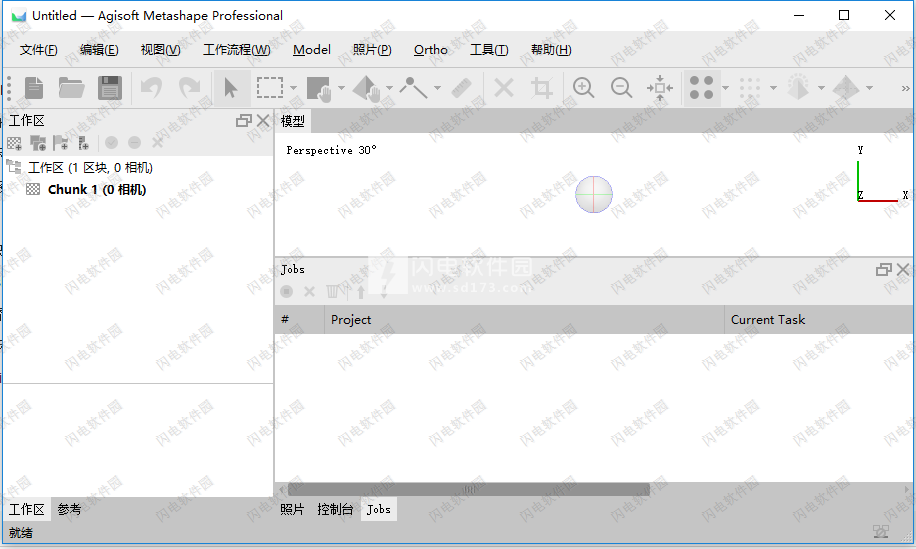
Task: Open the Model menu
Action: pos(312,50)
